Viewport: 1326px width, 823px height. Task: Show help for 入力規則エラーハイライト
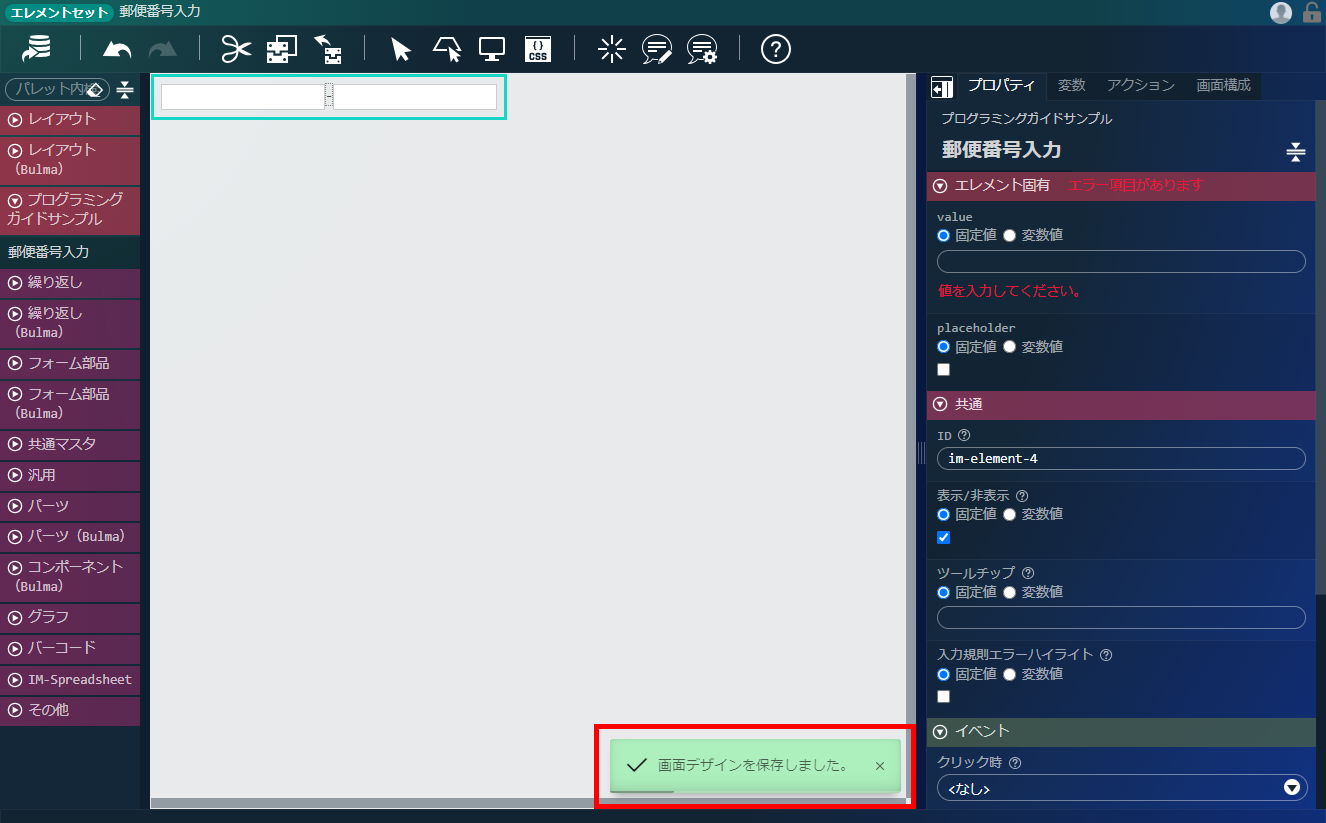pyautogui.click(x=1106, y=655)
